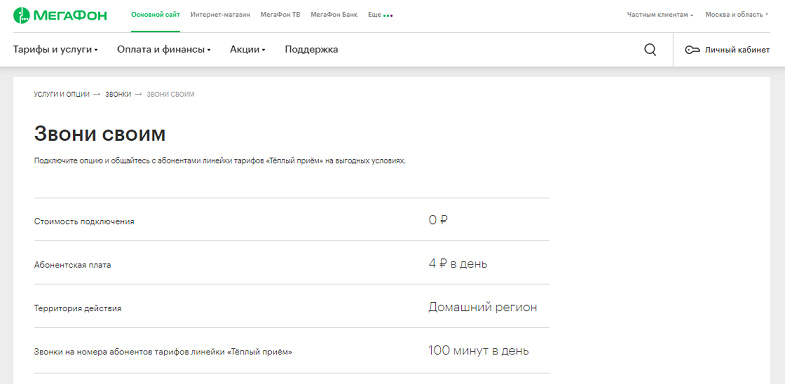Switch to Интернет-магазин tab
This screenshot has height=384, width=785.
click(x=220, y=15)
